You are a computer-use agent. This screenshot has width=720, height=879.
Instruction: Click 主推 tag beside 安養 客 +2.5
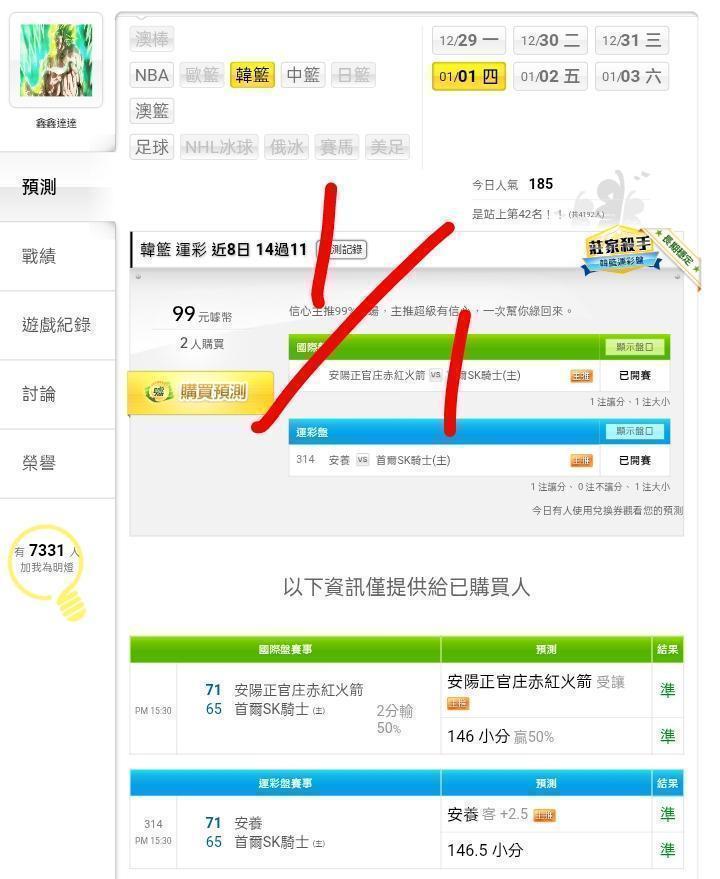click(x=544, y=815)
